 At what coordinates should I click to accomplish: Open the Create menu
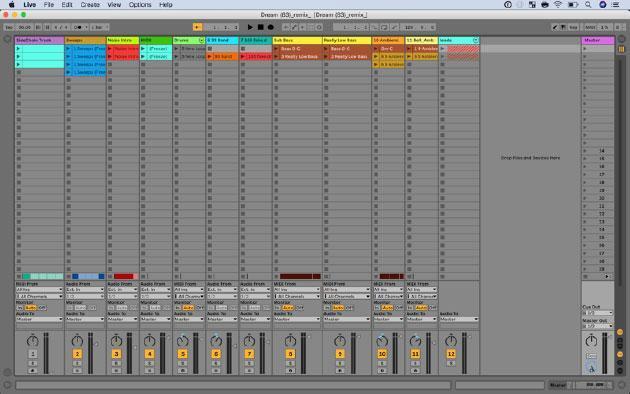[x=90, y=5]
